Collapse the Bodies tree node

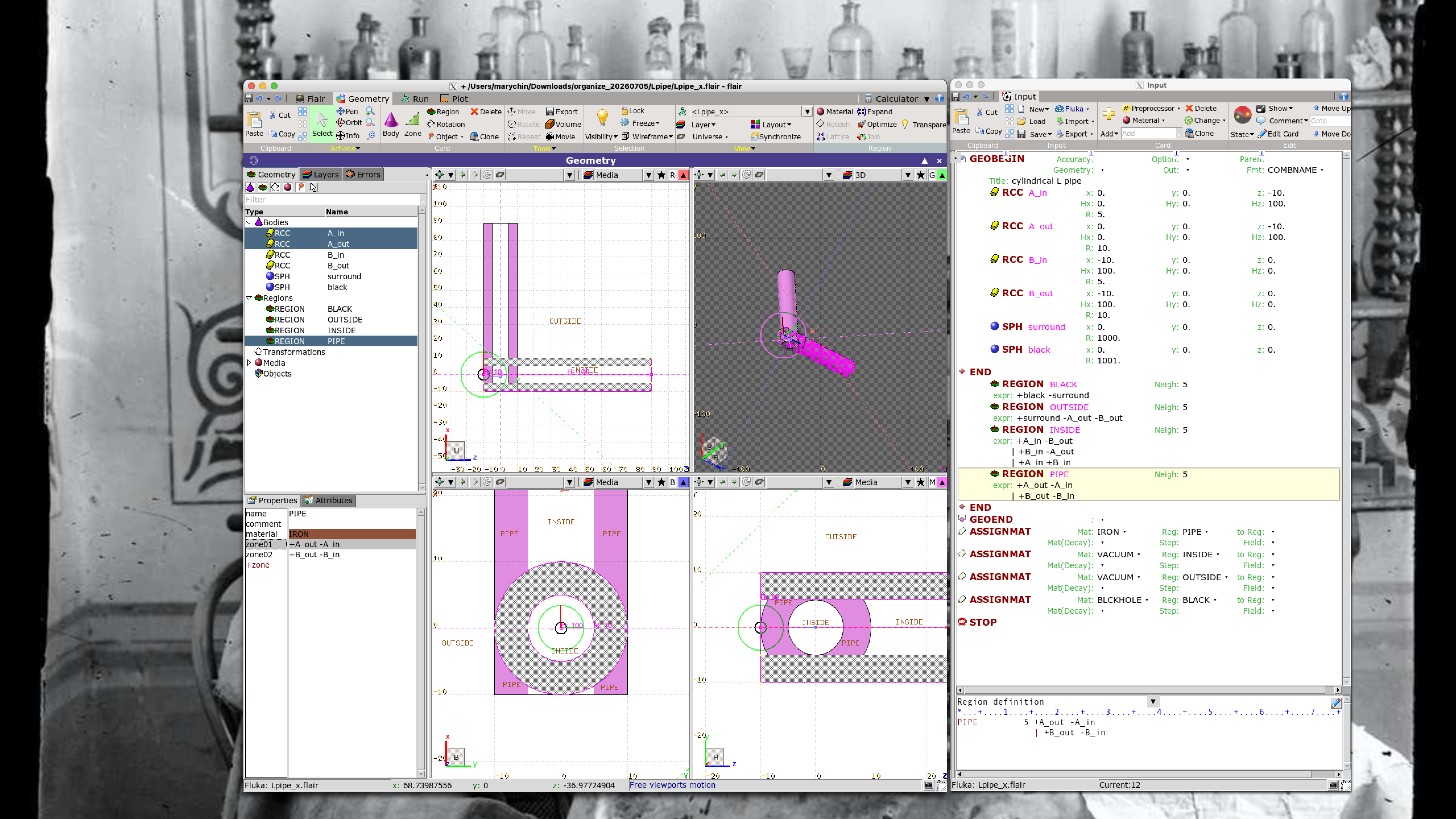click(x=249, y=222)
